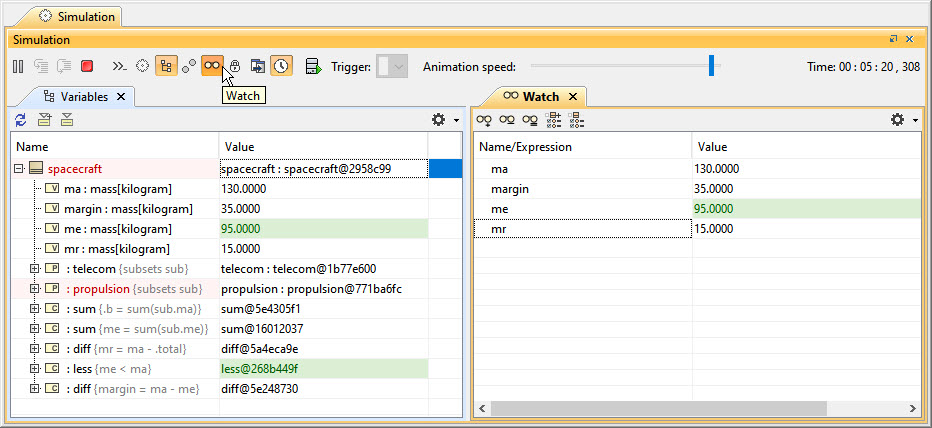Toggle the clock button in the toolbar
Image resolution: width=932 pixels, height=428 pixels.
[x=282, y=66]
